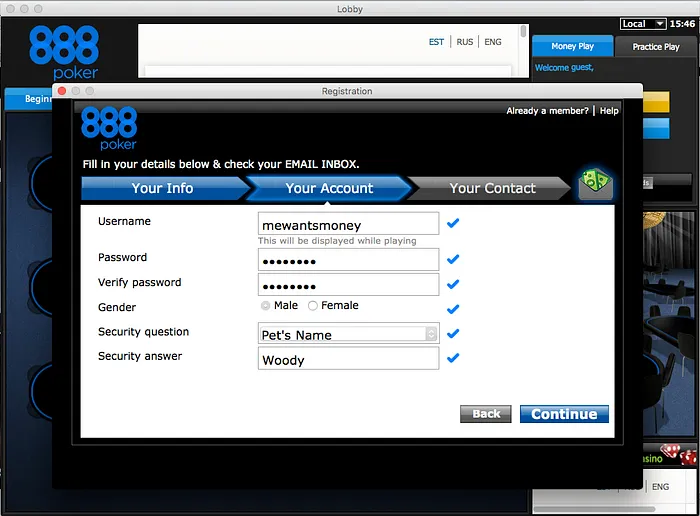Screen dimensions: 700x516
Task: Click the yellow button in Lobby window
Action: (x=656, y=102)
